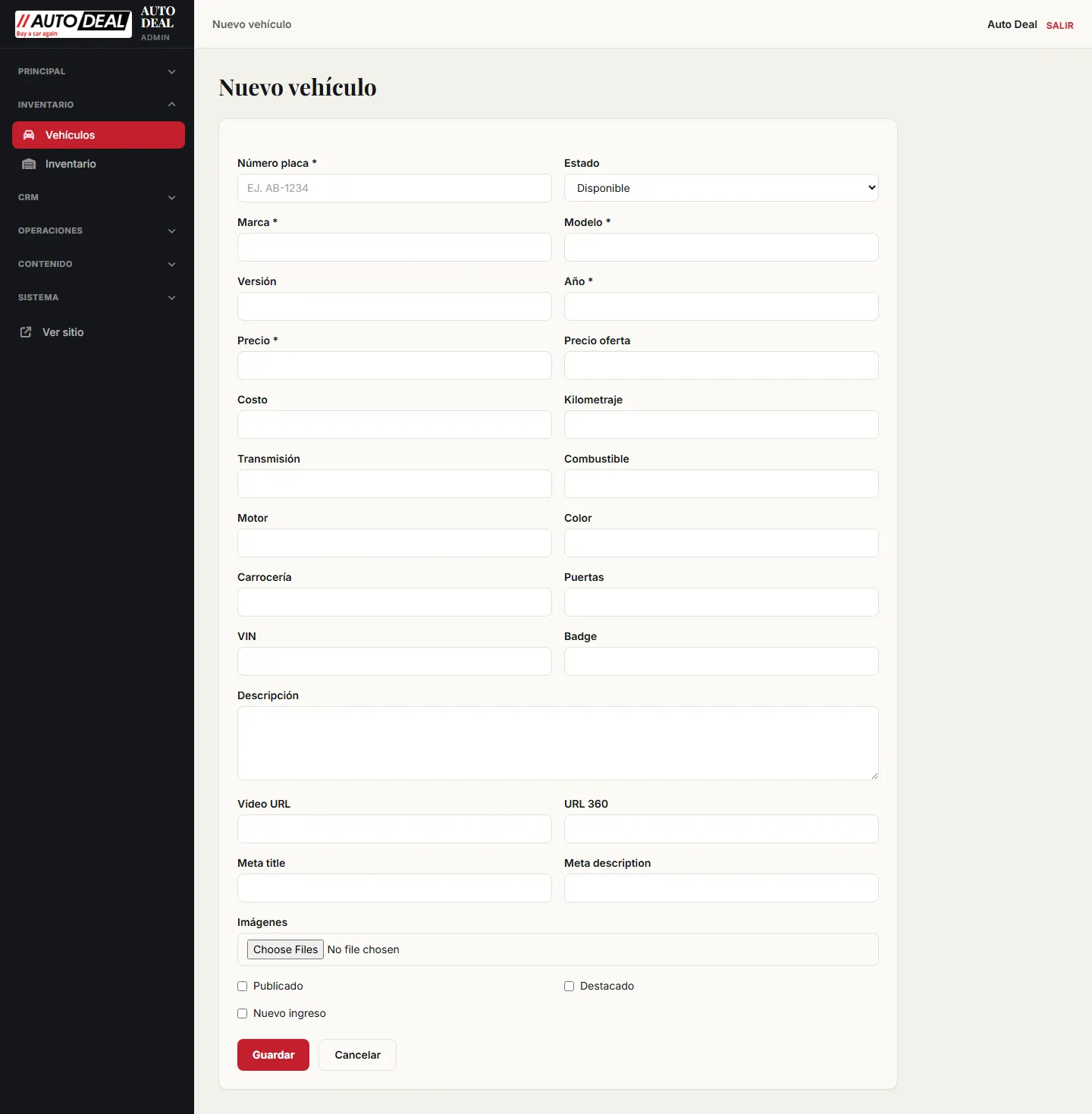This screenshot has height=1114, width=1092.
Task: Click Choose Files under Imágenes
Action: coord(285,949)
